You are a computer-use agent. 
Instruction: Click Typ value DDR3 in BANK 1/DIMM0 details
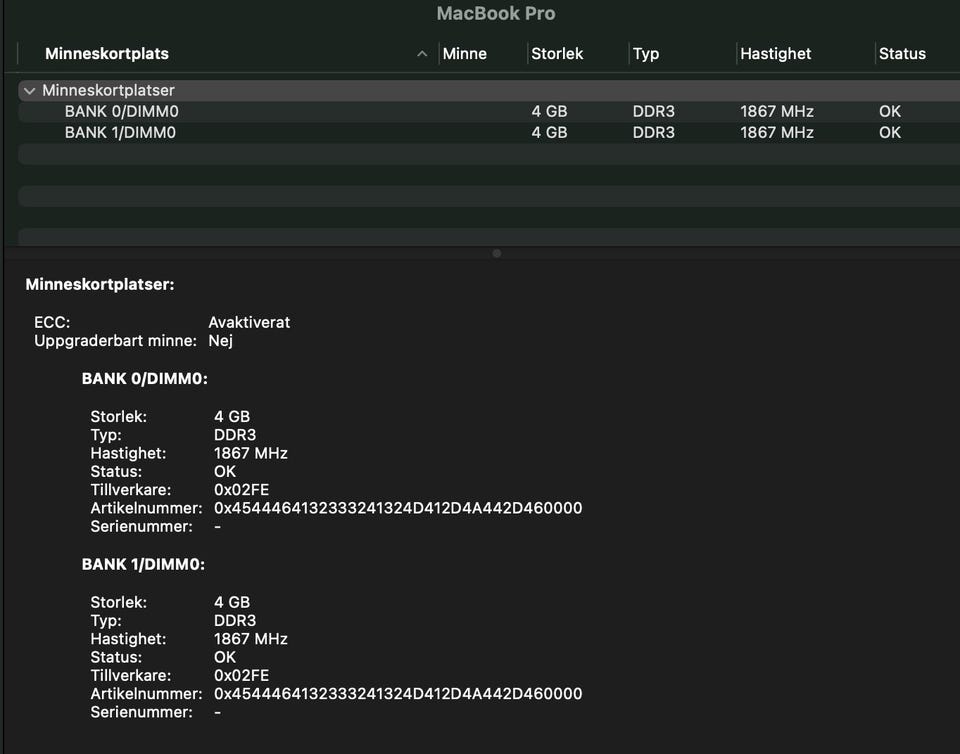click(235, 621)
